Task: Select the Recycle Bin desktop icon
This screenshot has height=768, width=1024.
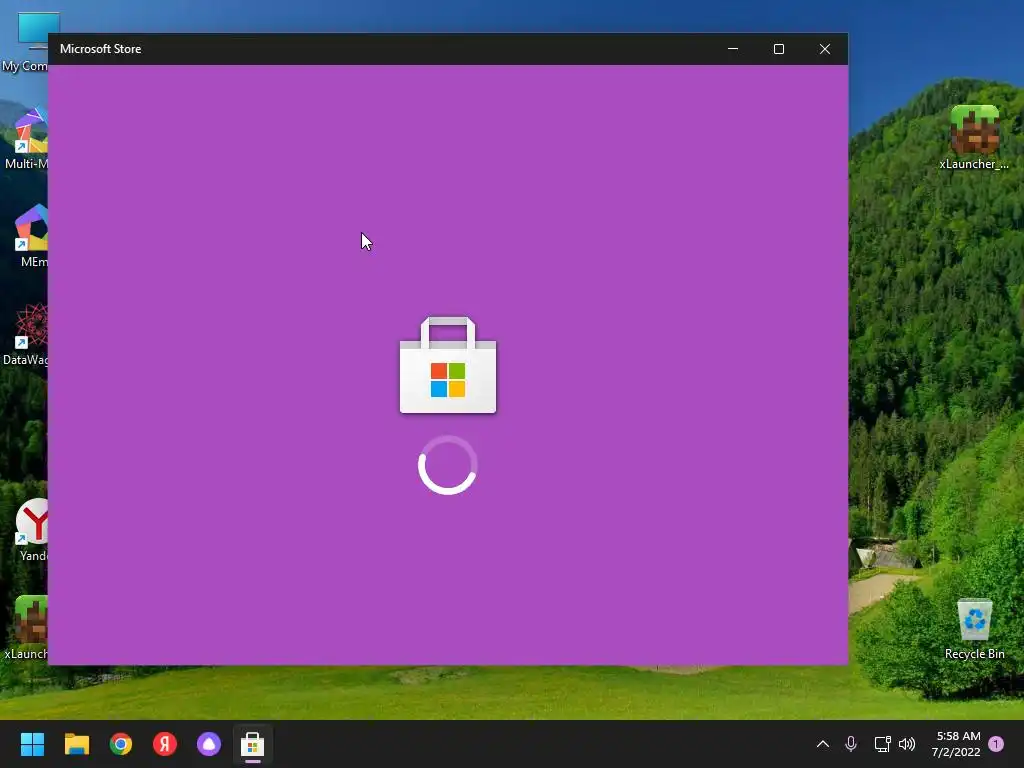Action: point(974,628)
